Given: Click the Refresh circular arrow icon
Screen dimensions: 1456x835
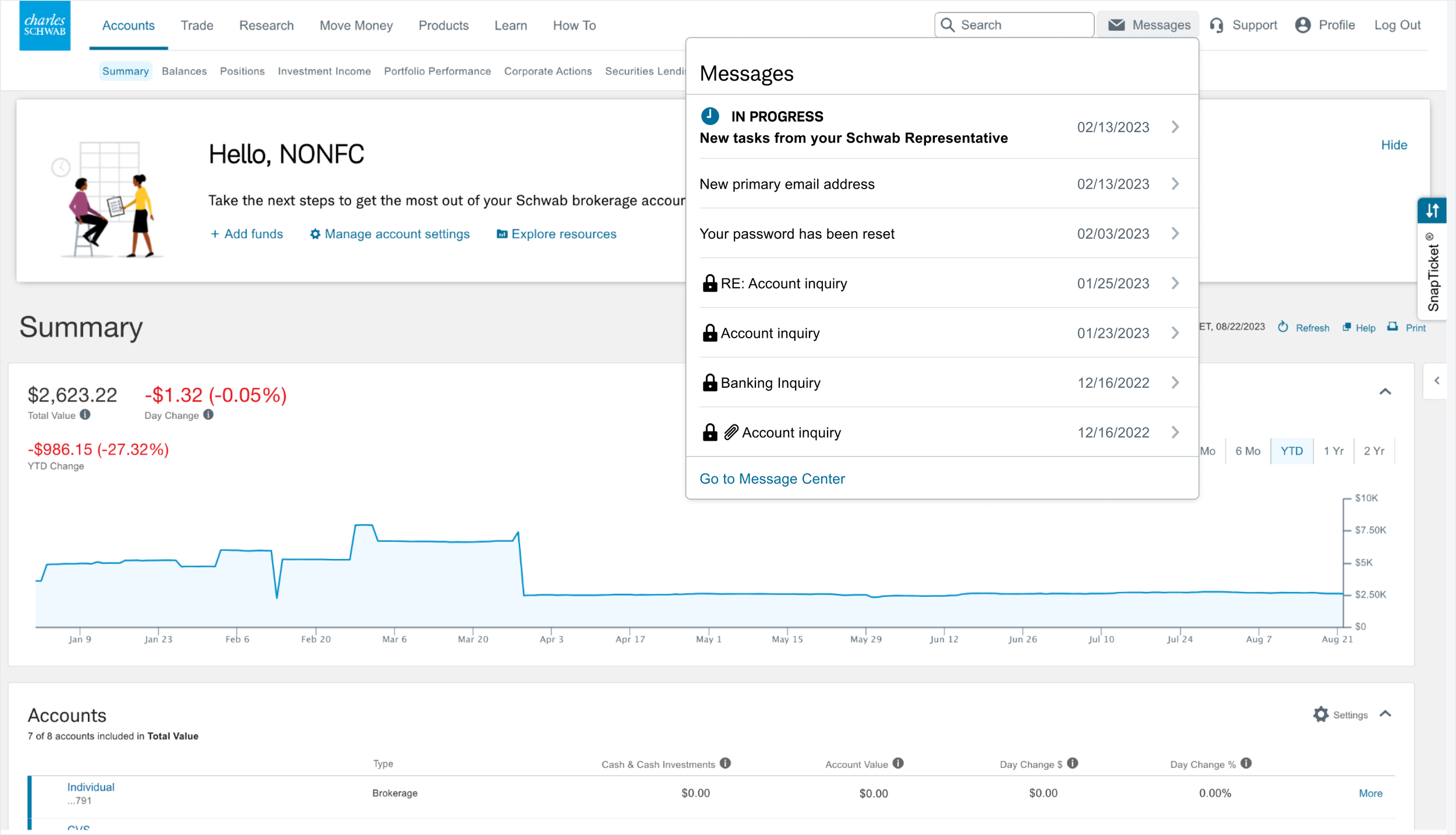Looking at the screenshot, I should pyautogui.click(x=1283, y=327).
